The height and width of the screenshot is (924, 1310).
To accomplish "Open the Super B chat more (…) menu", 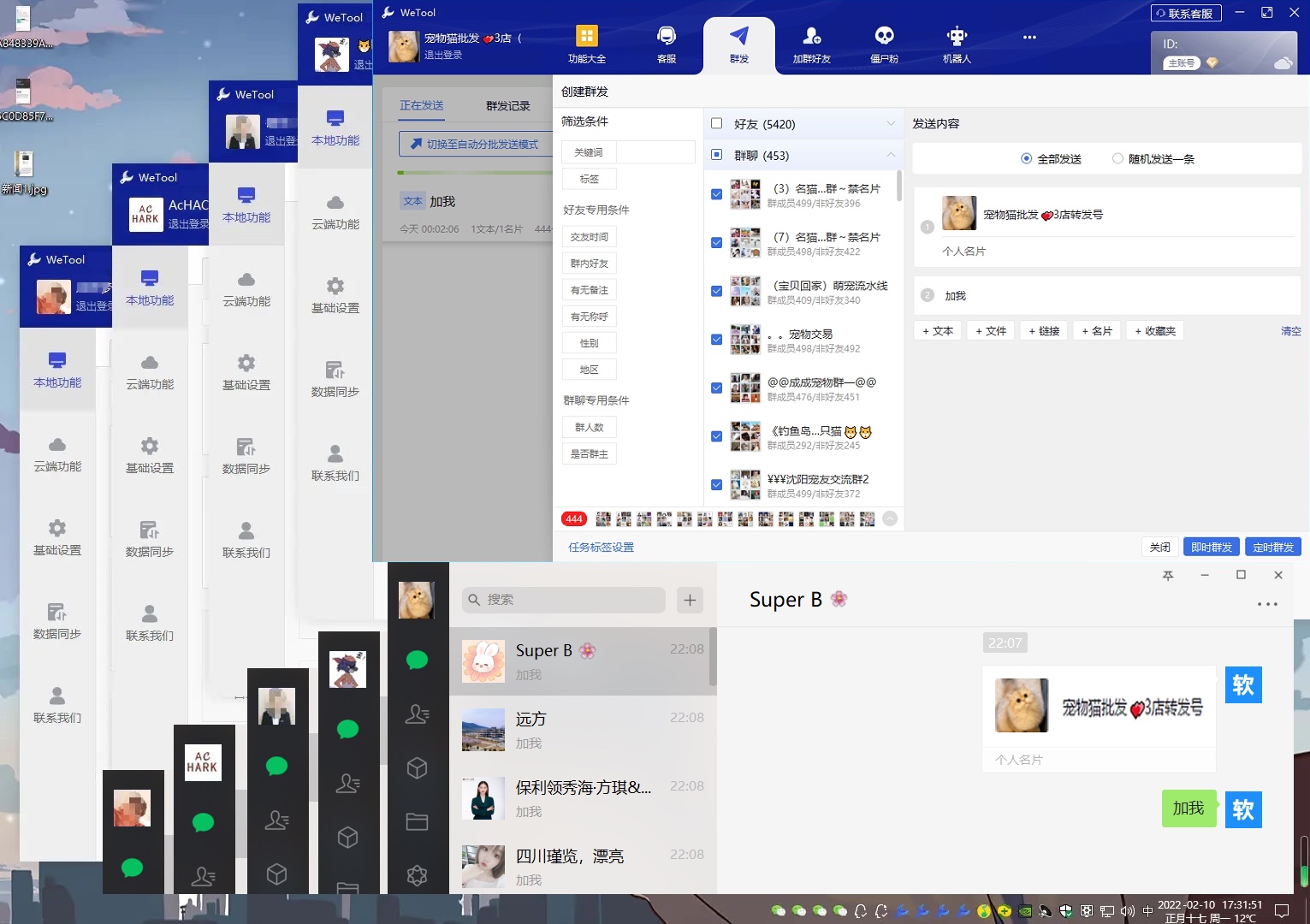I will pyautogui.click(x=1267, y=604).
